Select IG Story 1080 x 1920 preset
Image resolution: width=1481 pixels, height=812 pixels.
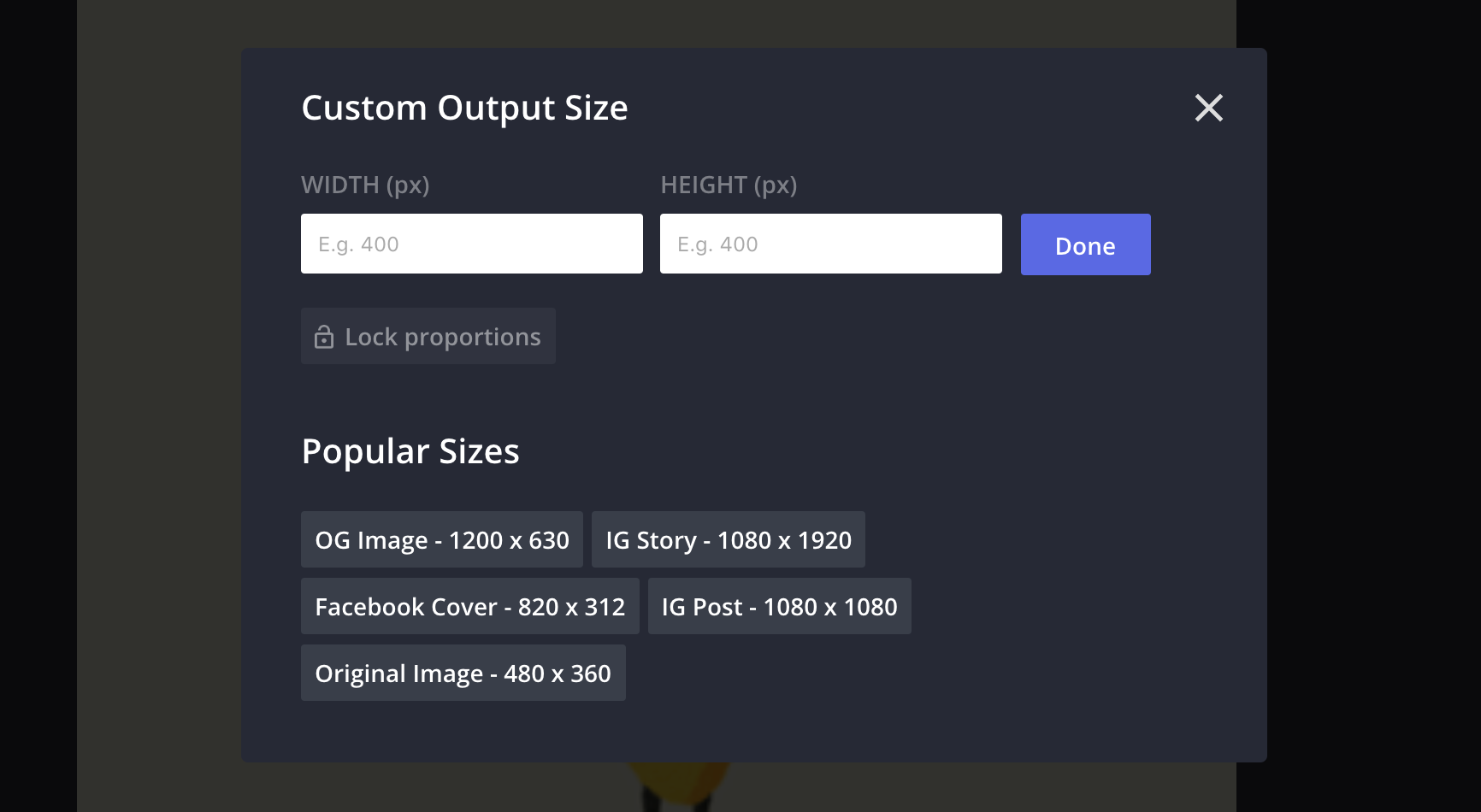(x=728, y=539)
